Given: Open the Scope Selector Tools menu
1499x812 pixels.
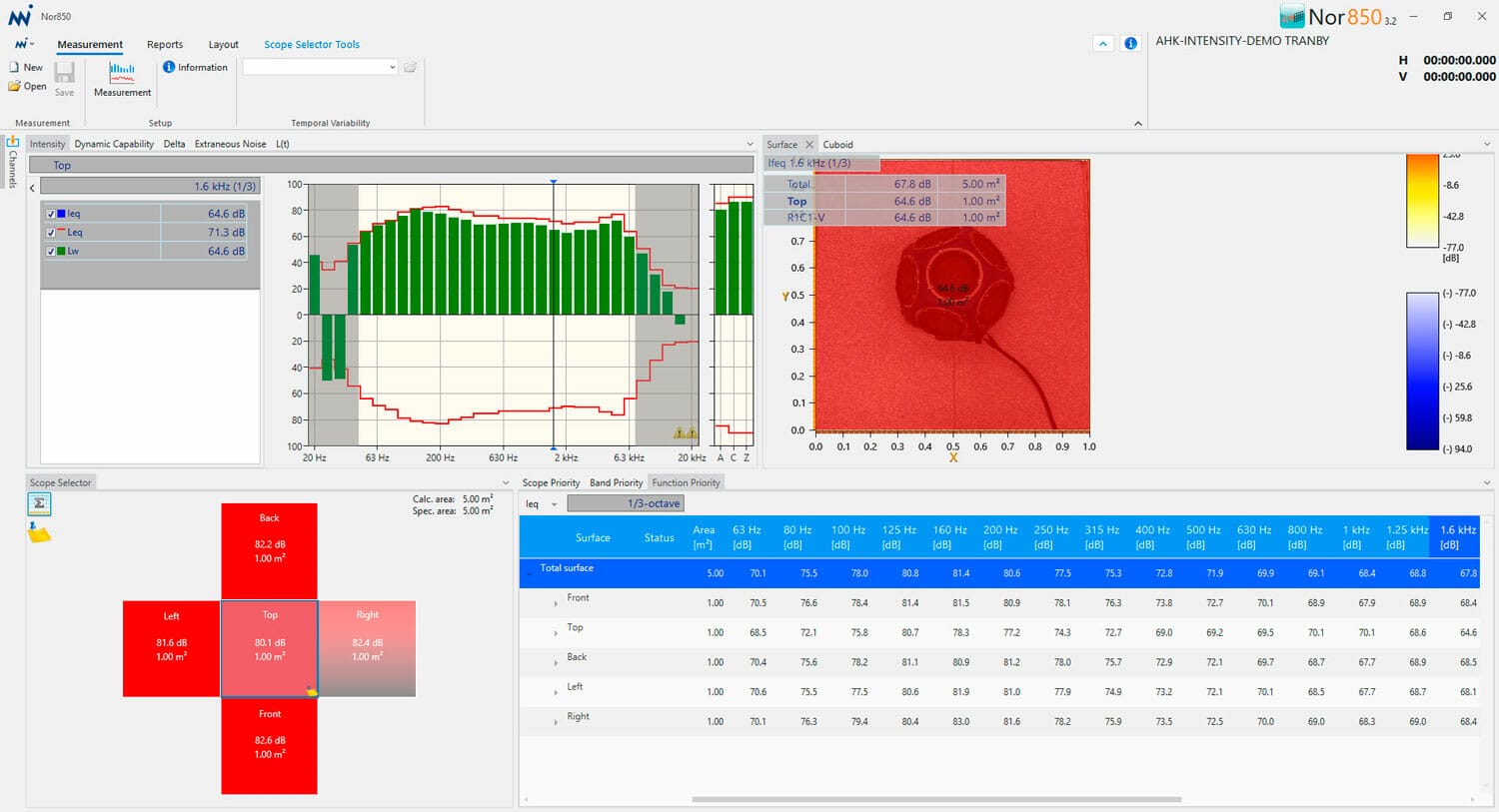Looking at the screenshot, I should [x=311, y=44].
